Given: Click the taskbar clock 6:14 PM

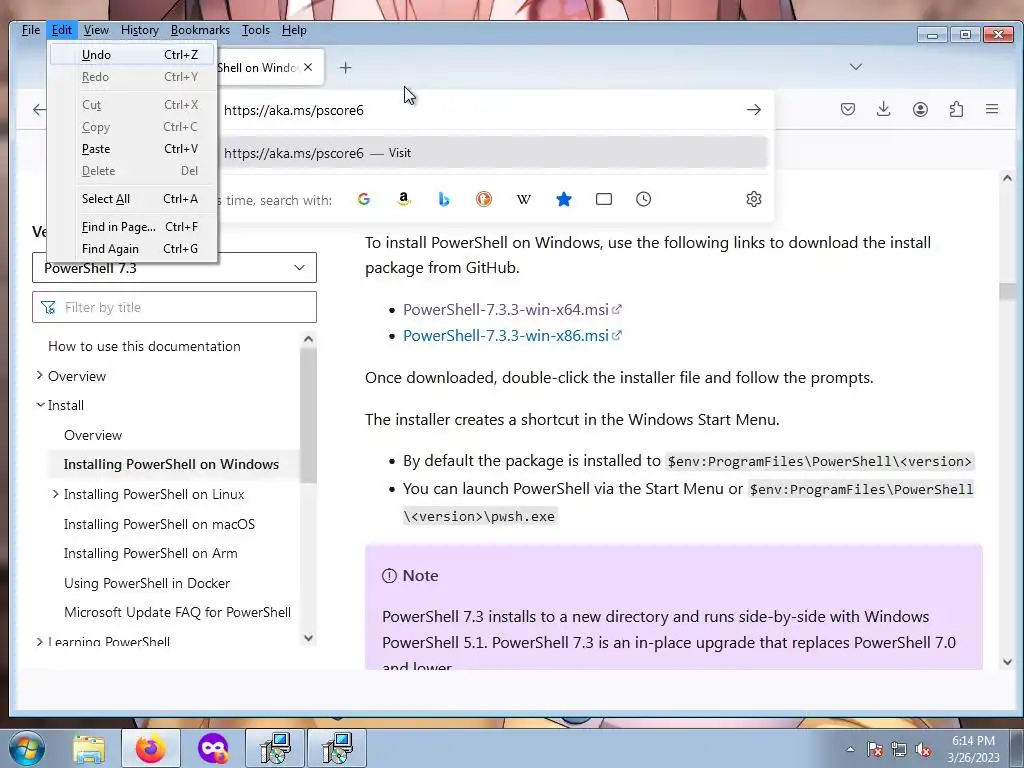Looking at the screenshot, I should pos(973,741).
